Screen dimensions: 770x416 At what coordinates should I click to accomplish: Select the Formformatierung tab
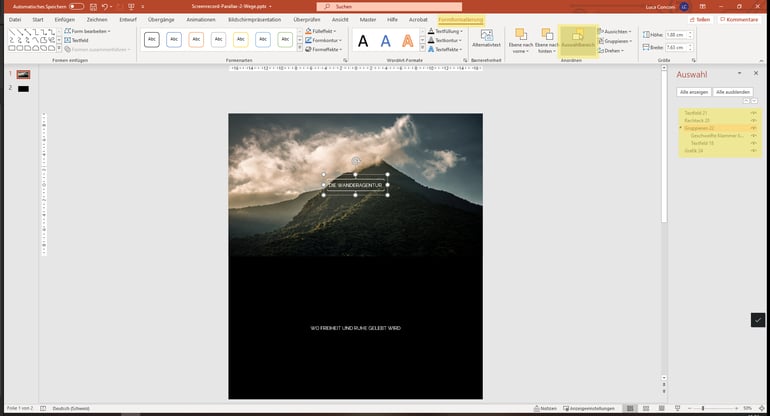tap(461, 20)
